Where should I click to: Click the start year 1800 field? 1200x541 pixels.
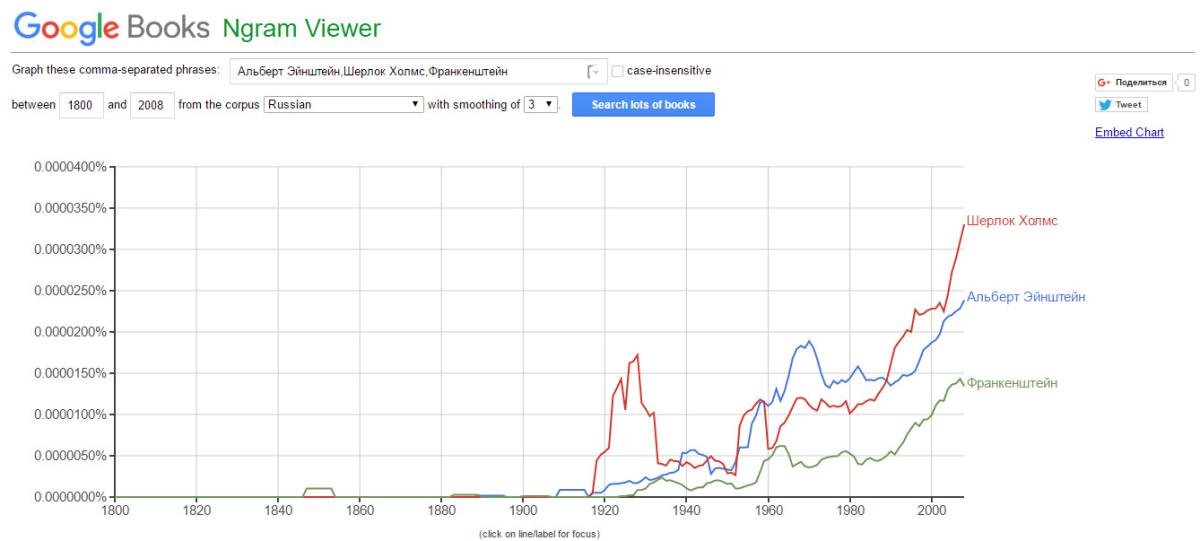coord(81,105)
